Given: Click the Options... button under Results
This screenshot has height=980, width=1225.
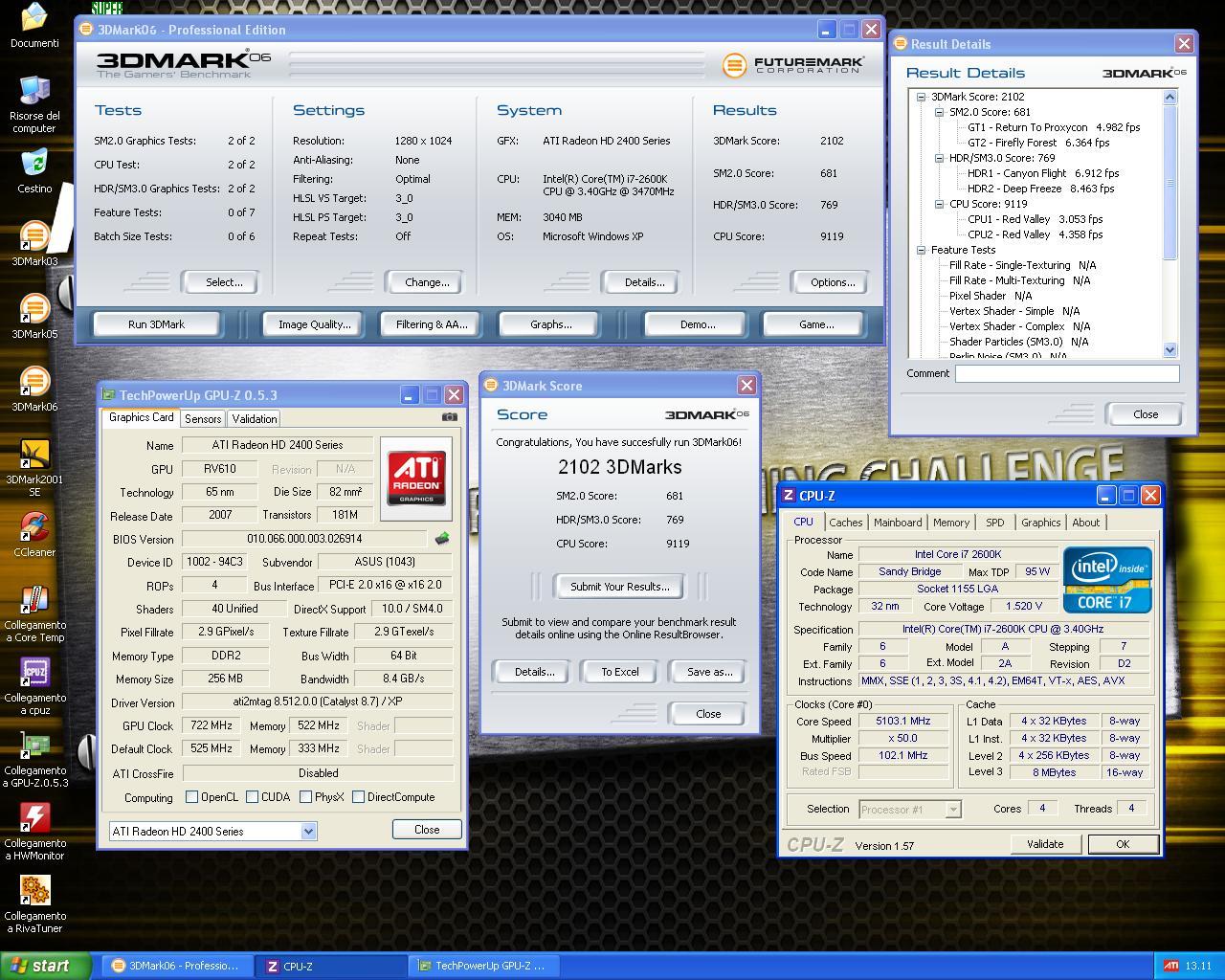Looking at the screenshot, I should point(833,282).
